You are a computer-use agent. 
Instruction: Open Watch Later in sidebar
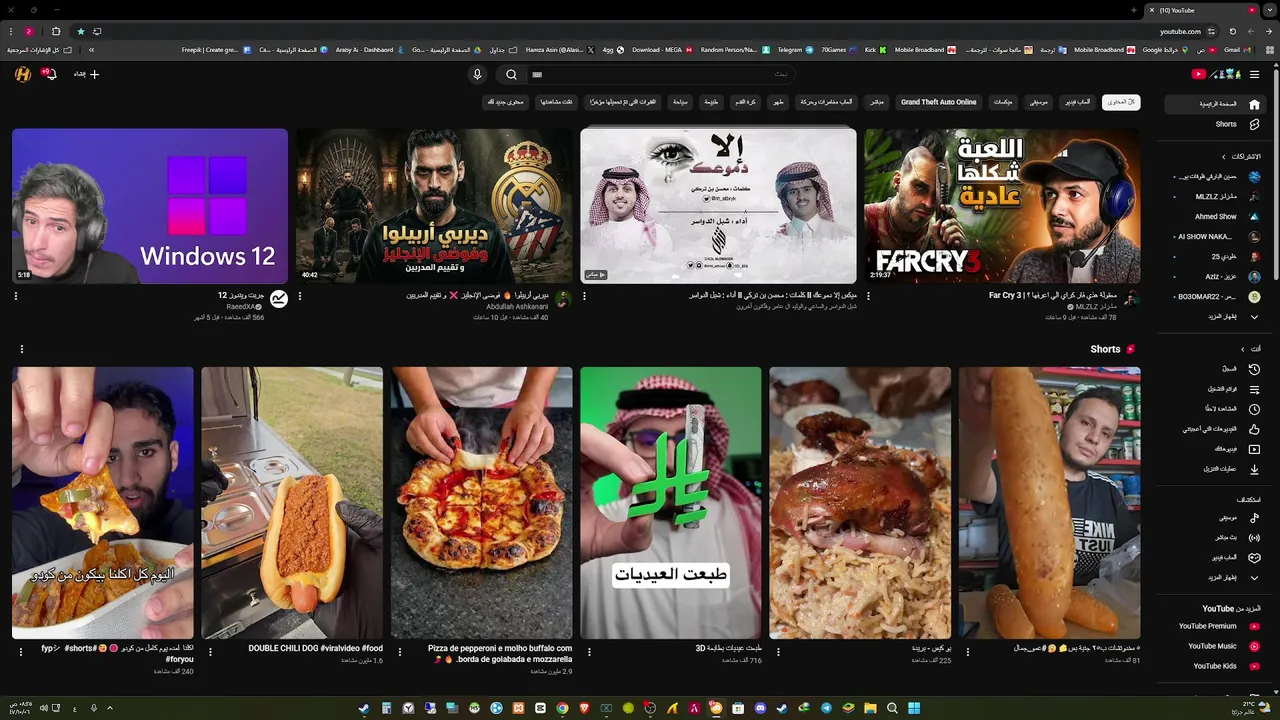pos(1217,409)
